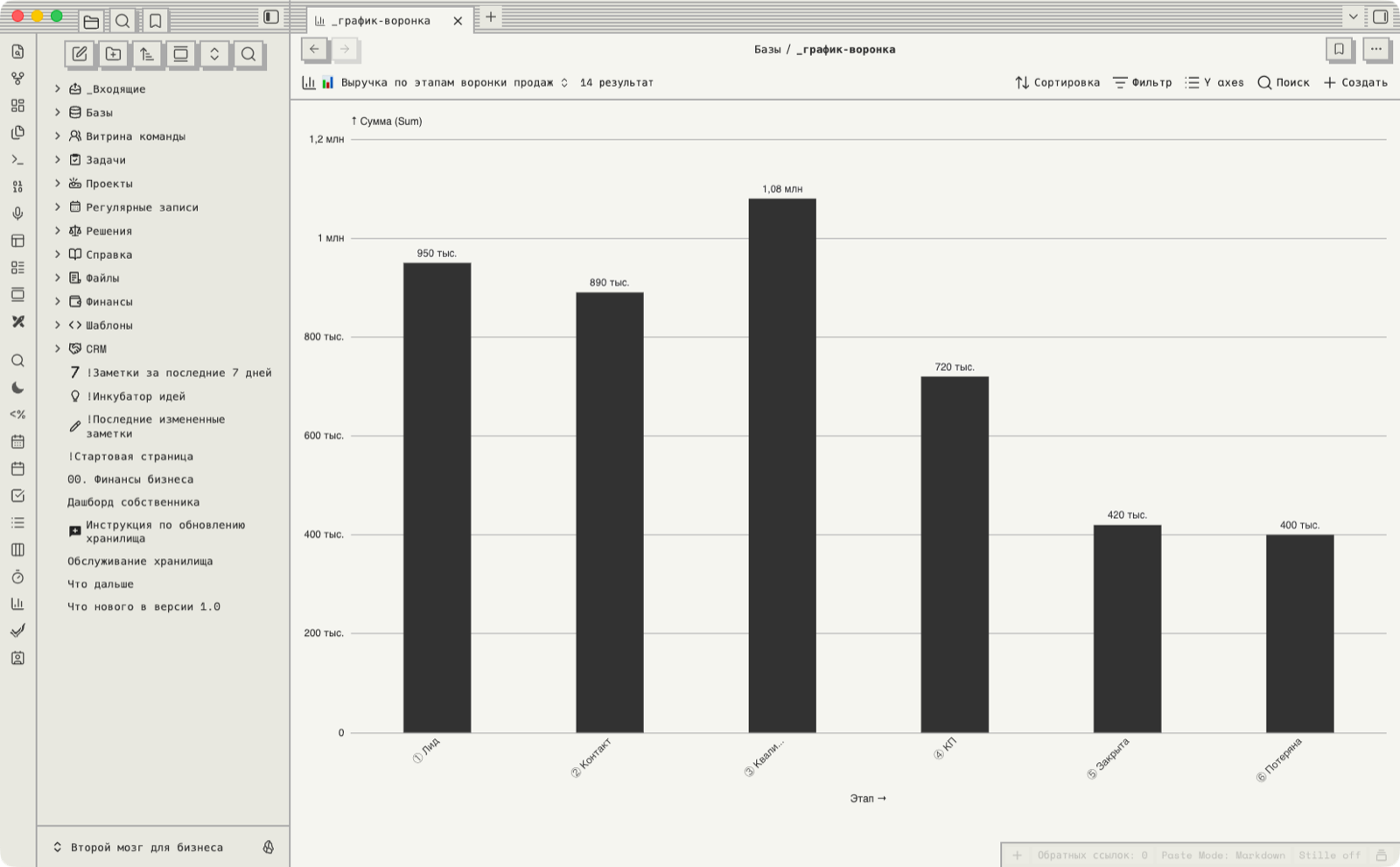1400x867 pixels.
Task: Open the kanban columns ribbon icon
Action: 17,549
